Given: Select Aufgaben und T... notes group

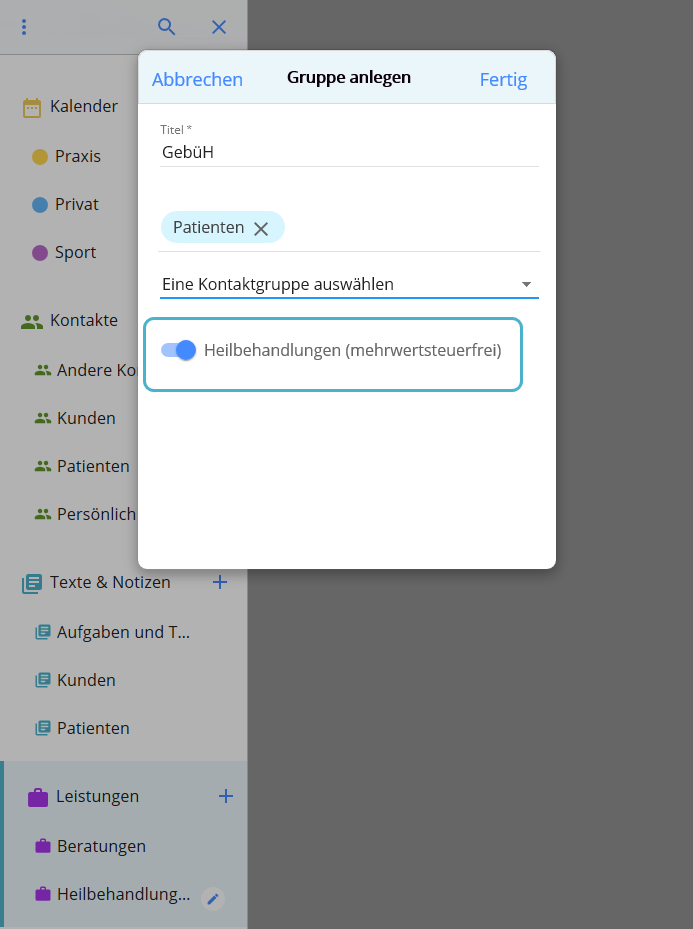Looking at the screenshot, I should click(x=122, y=632).
